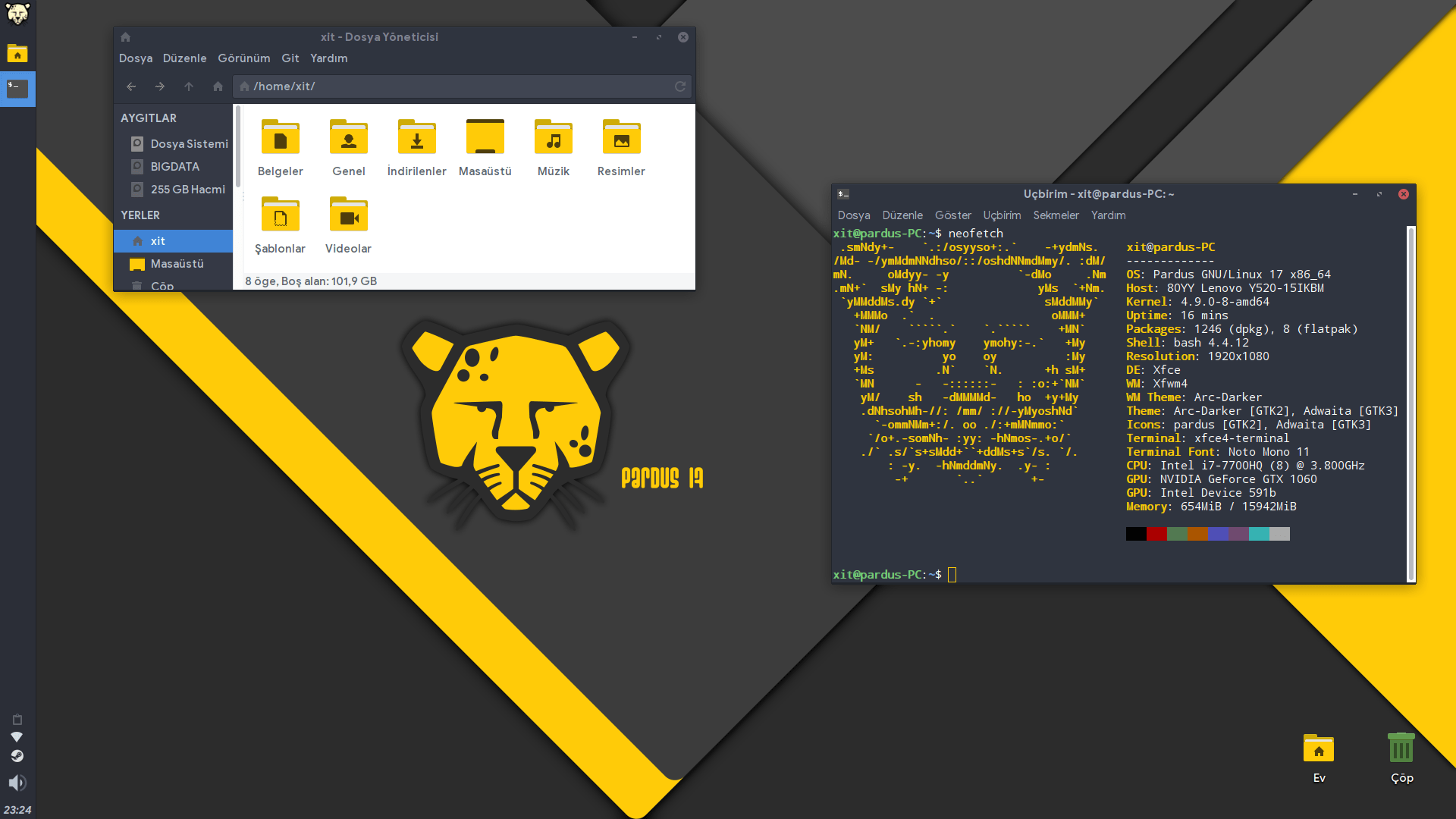1456x819 pixels.
Task: Open the clipboard manager tray icon
Action: tap(17, 719)
